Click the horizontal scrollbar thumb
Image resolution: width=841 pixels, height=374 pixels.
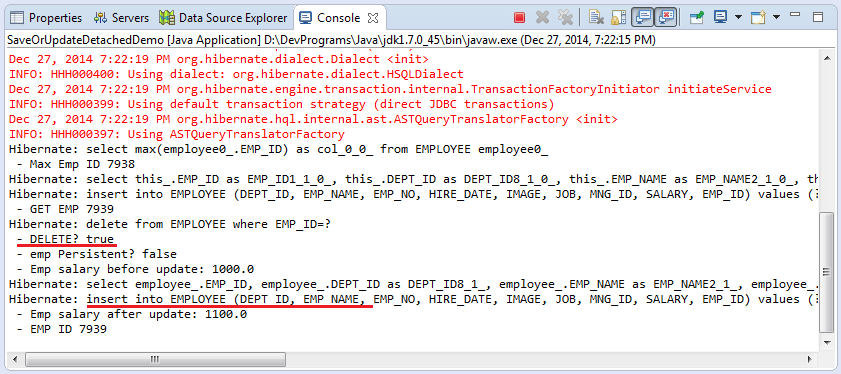pyautogui.click(x=154, y=359)
